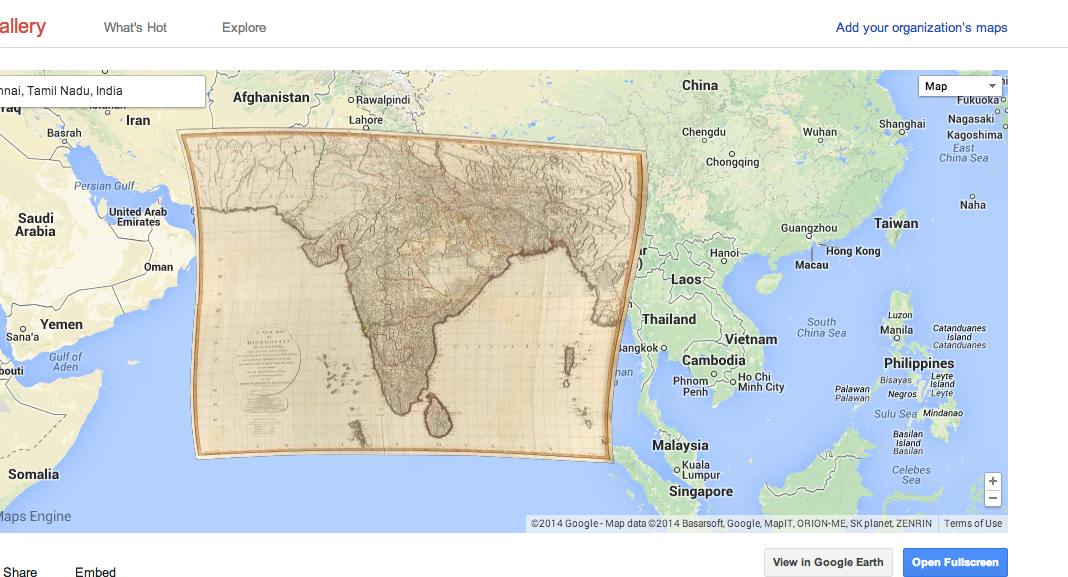This screenshot has width=1068, height=577.
Task: Click the Hong Kong city label
Action: 853,251
